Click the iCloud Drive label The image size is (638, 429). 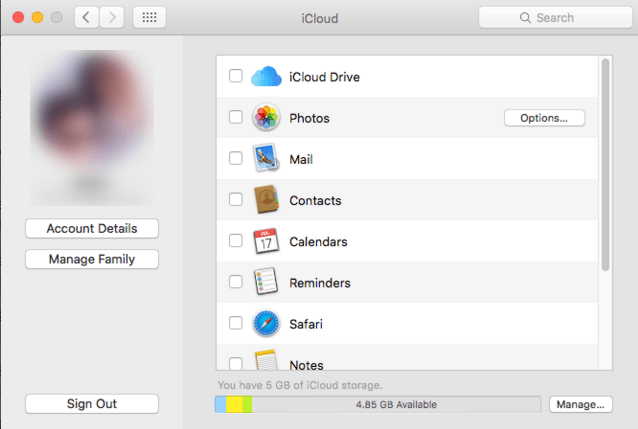click(x=324, y=77)
